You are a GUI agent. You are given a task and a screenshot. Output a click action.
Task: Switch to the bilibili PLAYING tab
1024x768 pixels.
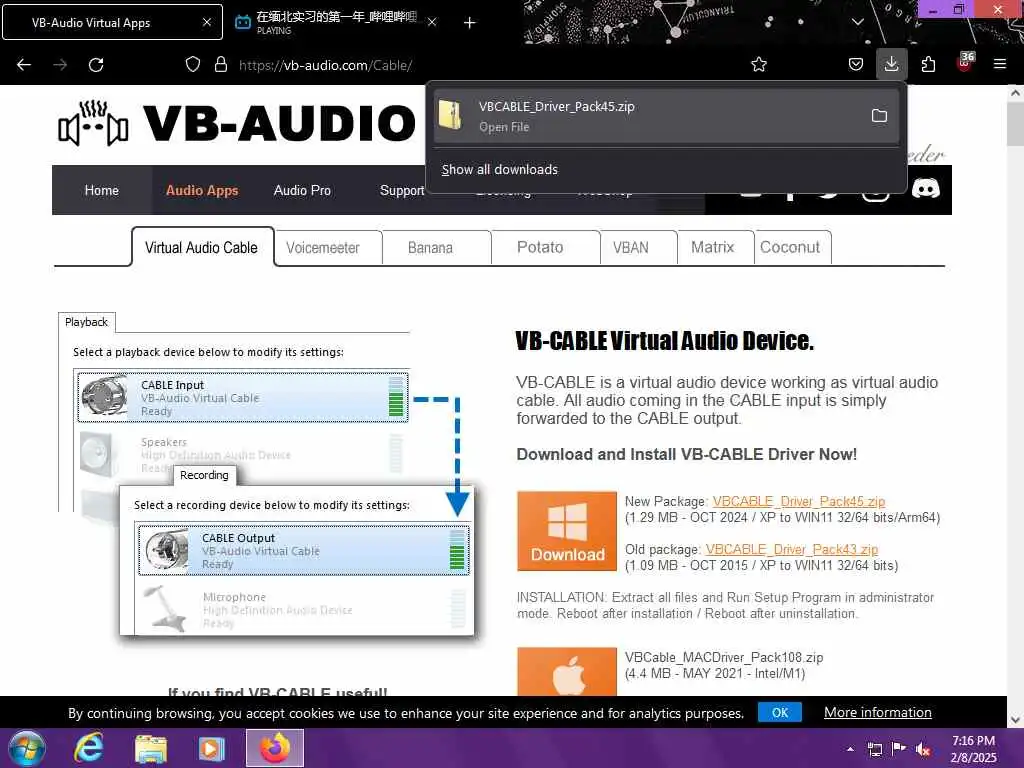pos(335,22)
